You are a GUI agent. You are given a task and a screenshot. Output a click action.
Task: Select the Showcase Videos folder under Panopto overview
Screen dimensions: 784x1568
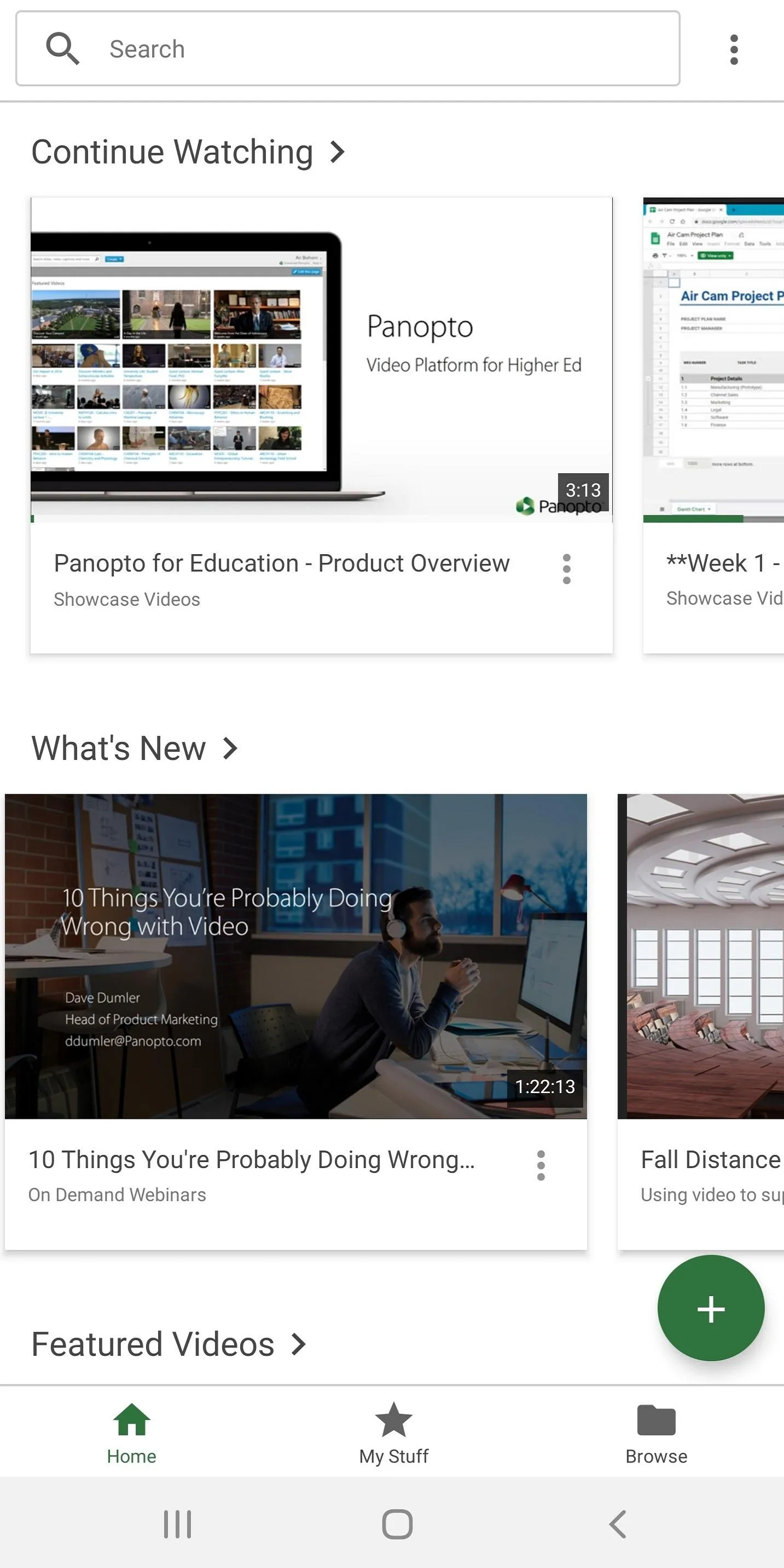coord(126,599)
